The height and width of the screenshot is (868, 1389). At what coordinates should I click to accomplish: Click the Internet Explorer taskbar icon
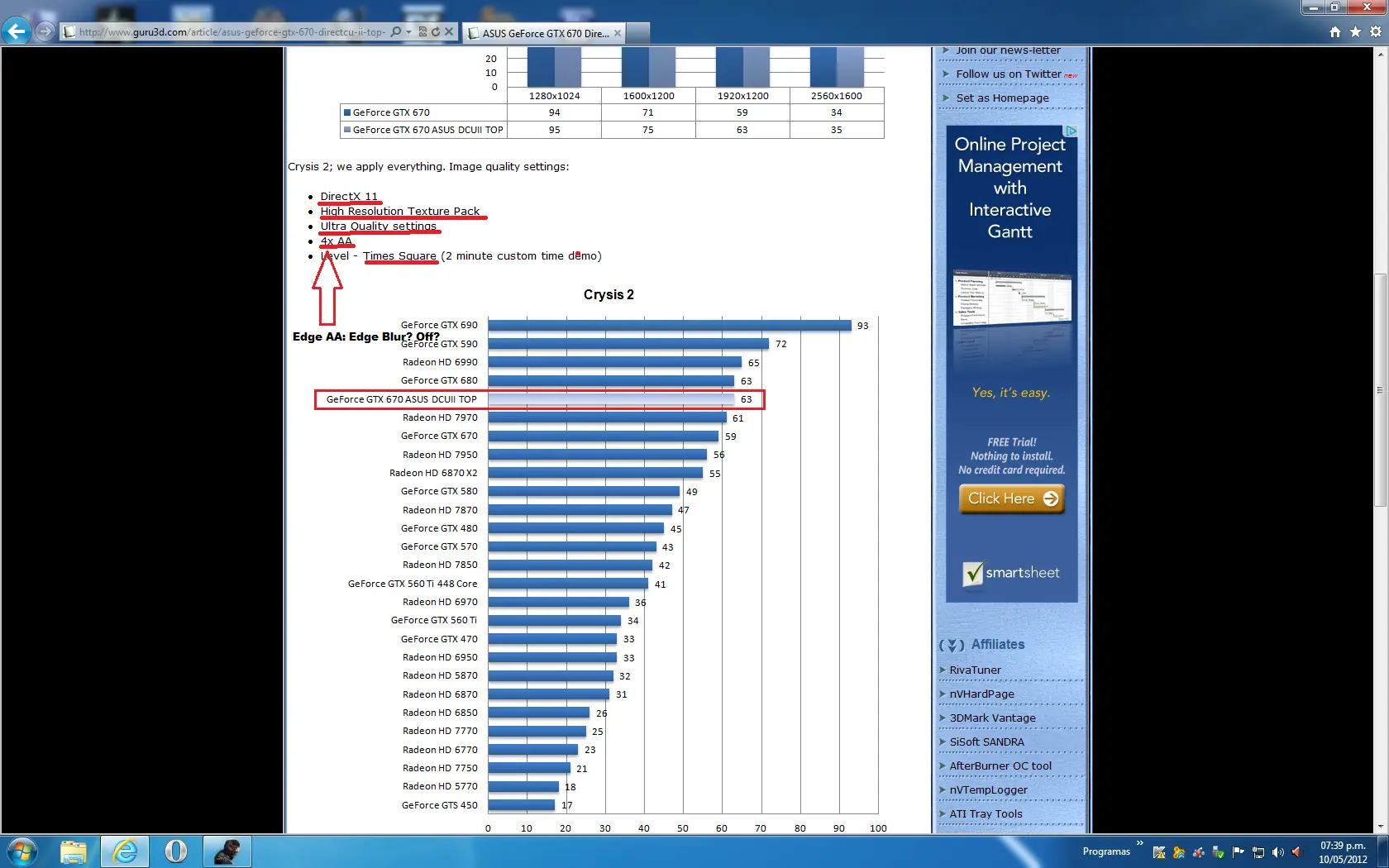pyautogui.click(x=125, y=851)
